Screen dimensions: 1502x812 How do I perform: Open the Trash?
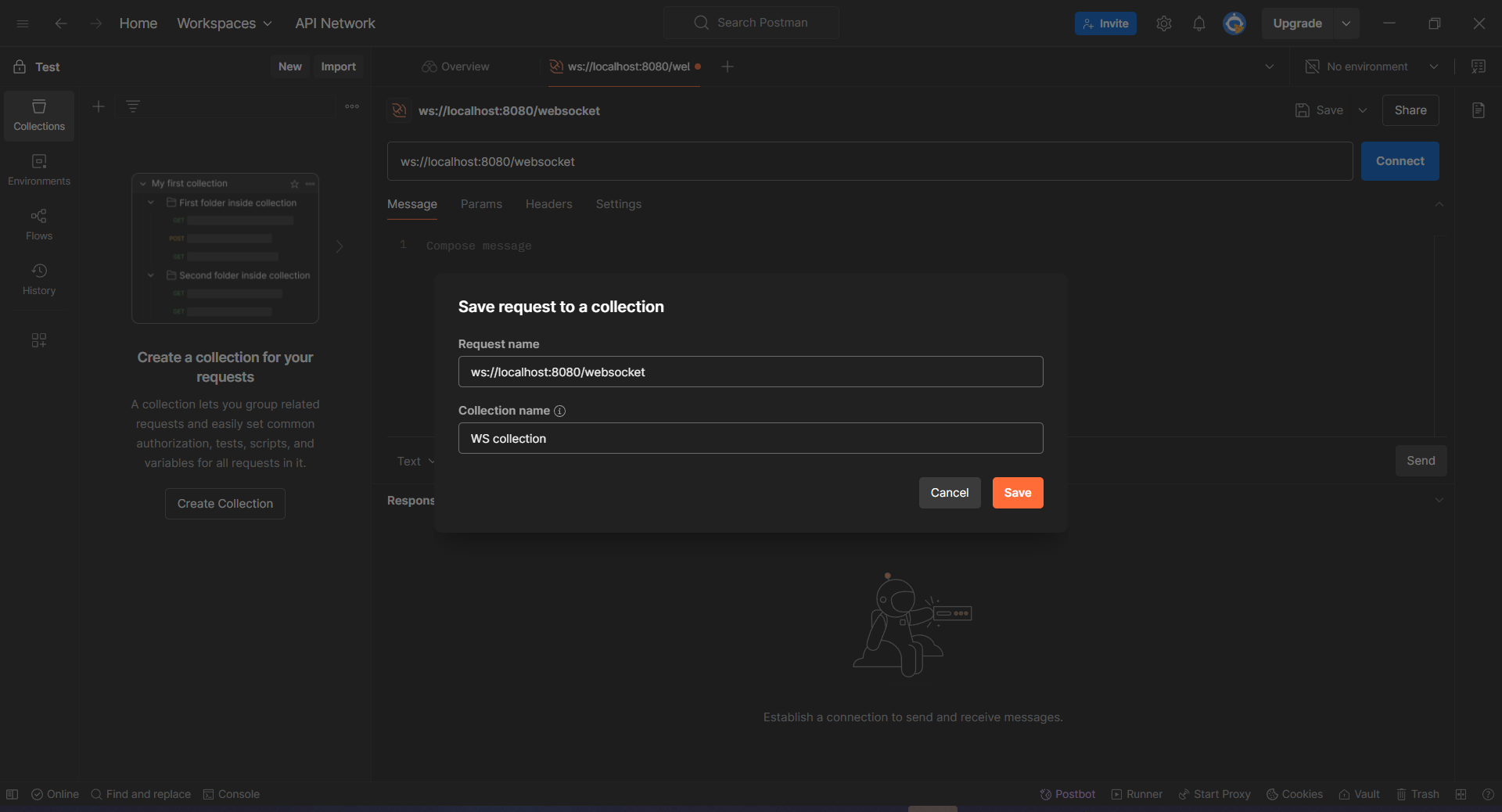click(x=1418, y=794)
